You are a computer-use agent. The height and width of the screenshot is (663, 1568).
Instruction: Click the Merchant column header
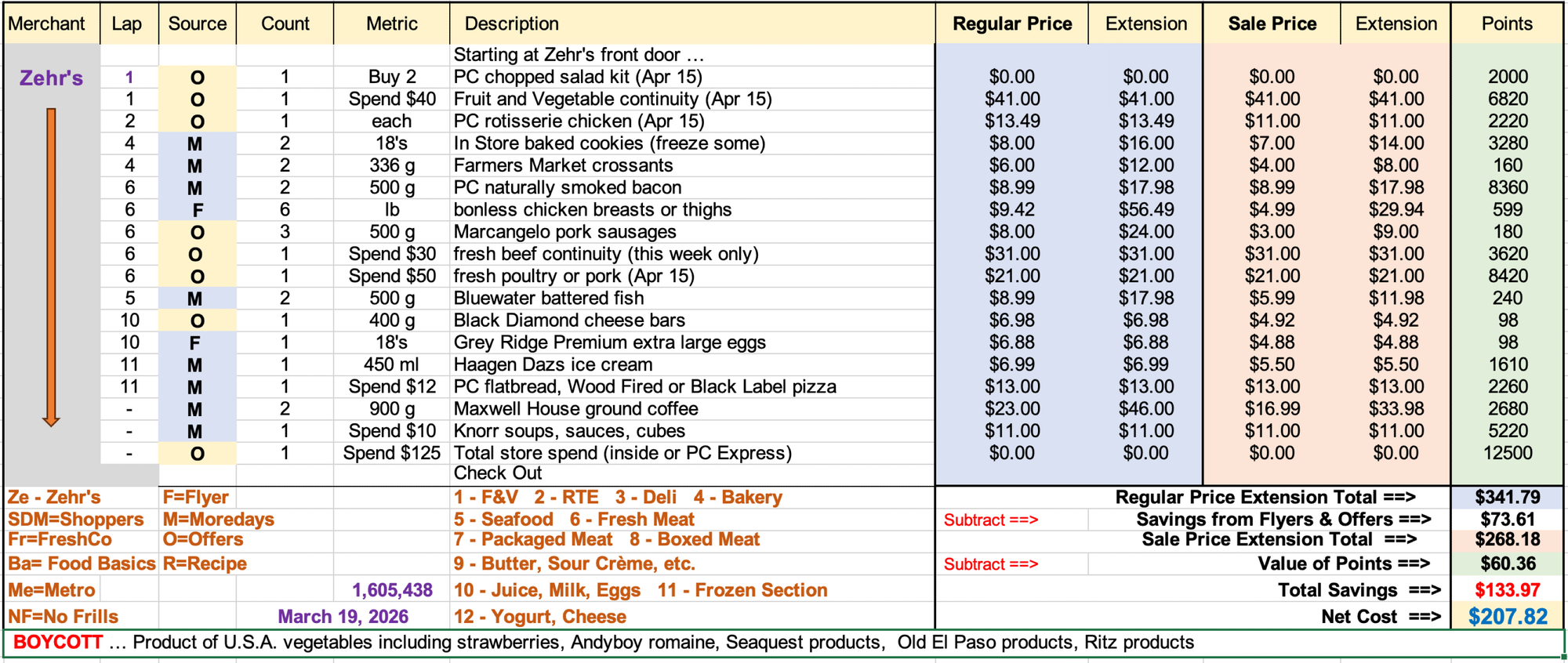(47, 24)
